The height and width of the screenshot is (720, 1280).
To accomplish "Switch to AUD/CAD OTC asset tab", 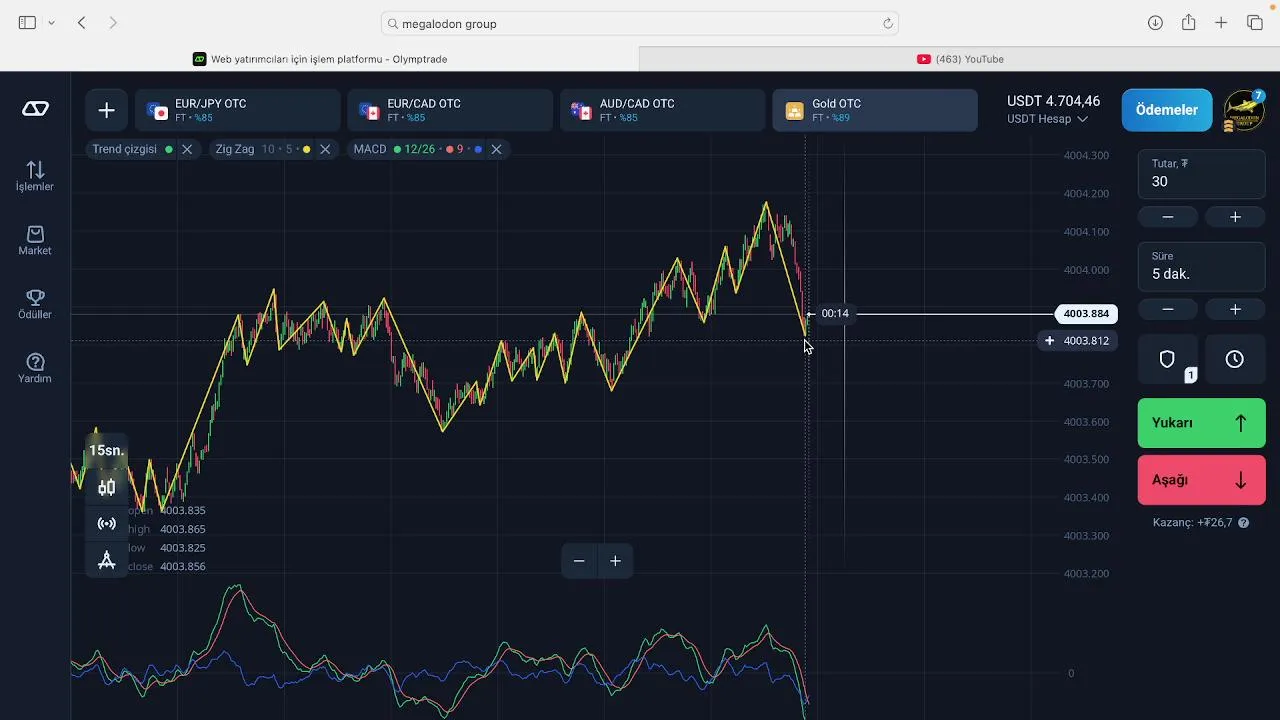I will coord(662,110).
